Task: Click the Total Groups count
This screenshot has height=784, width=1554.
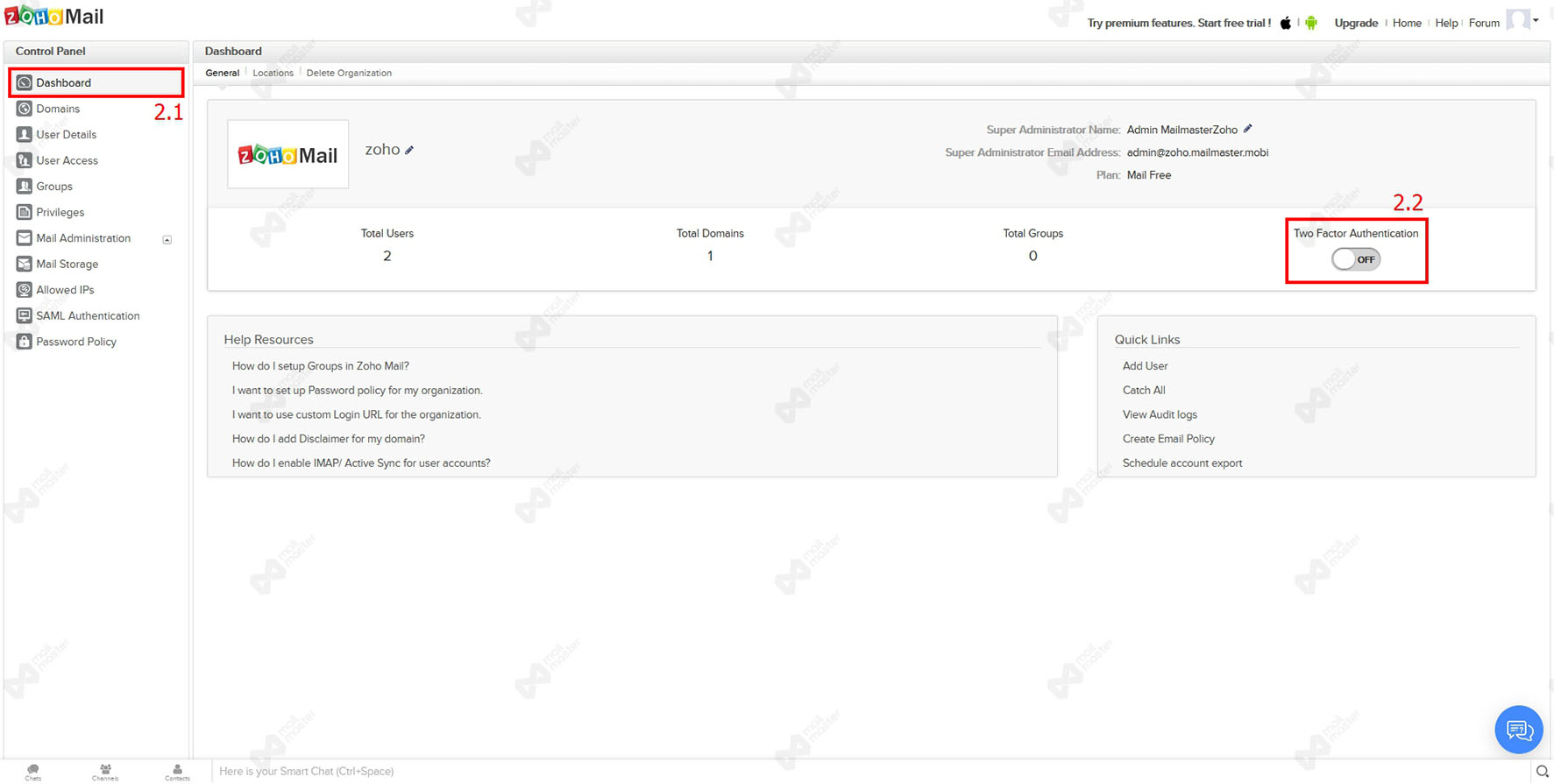Action: click(1032, 256)
